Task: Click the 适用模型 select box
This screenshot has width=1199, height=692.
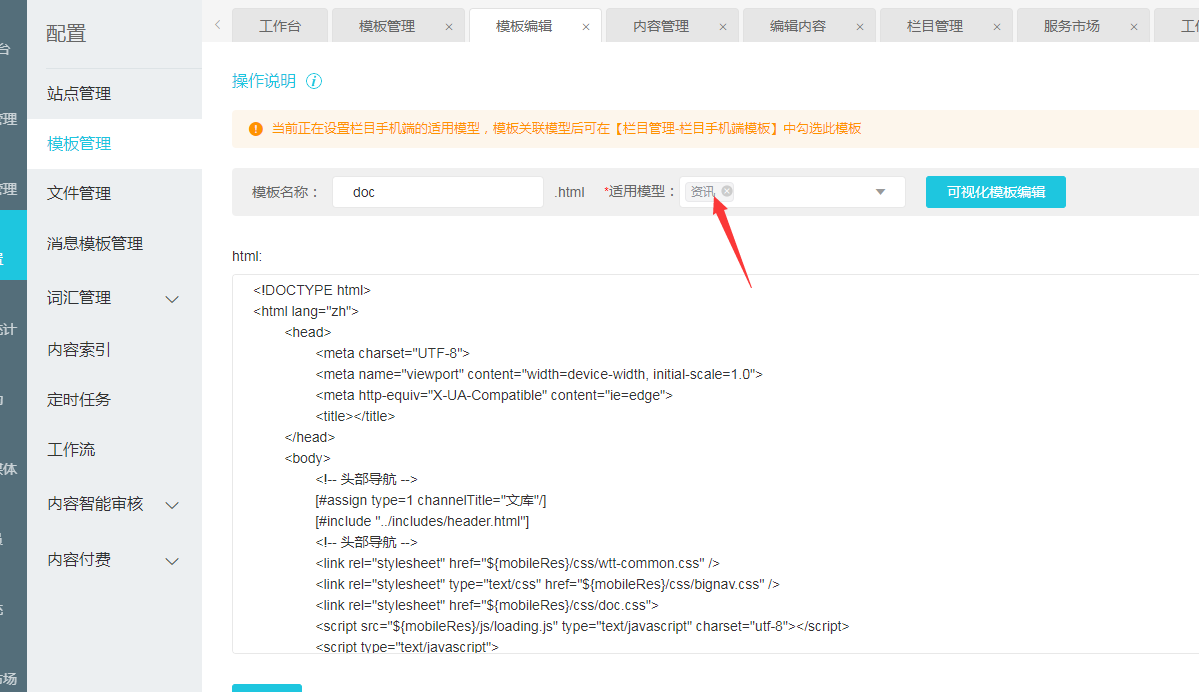Action: (x=792, y=192)
